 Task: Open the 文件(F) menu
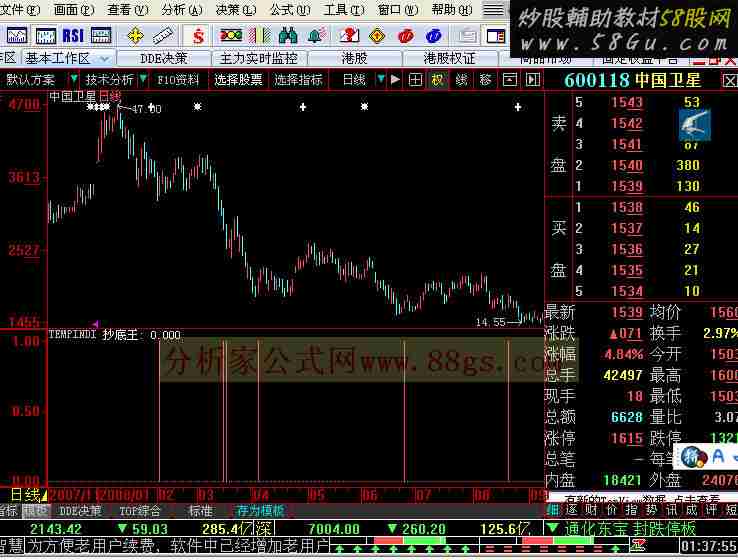(x=18, y=10)
